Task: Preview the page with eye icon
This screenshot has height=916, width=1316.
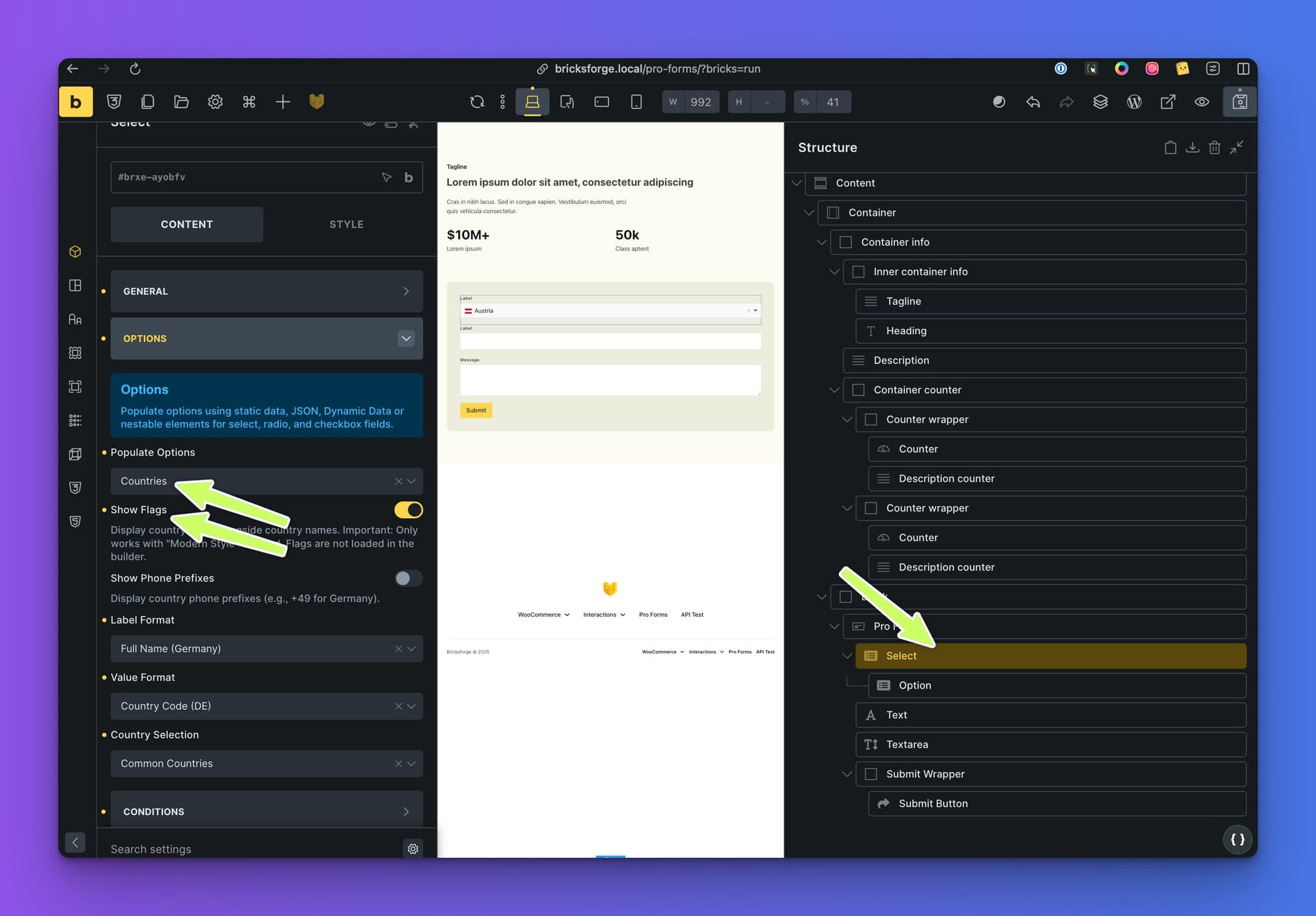Action: pos(1202,102)
